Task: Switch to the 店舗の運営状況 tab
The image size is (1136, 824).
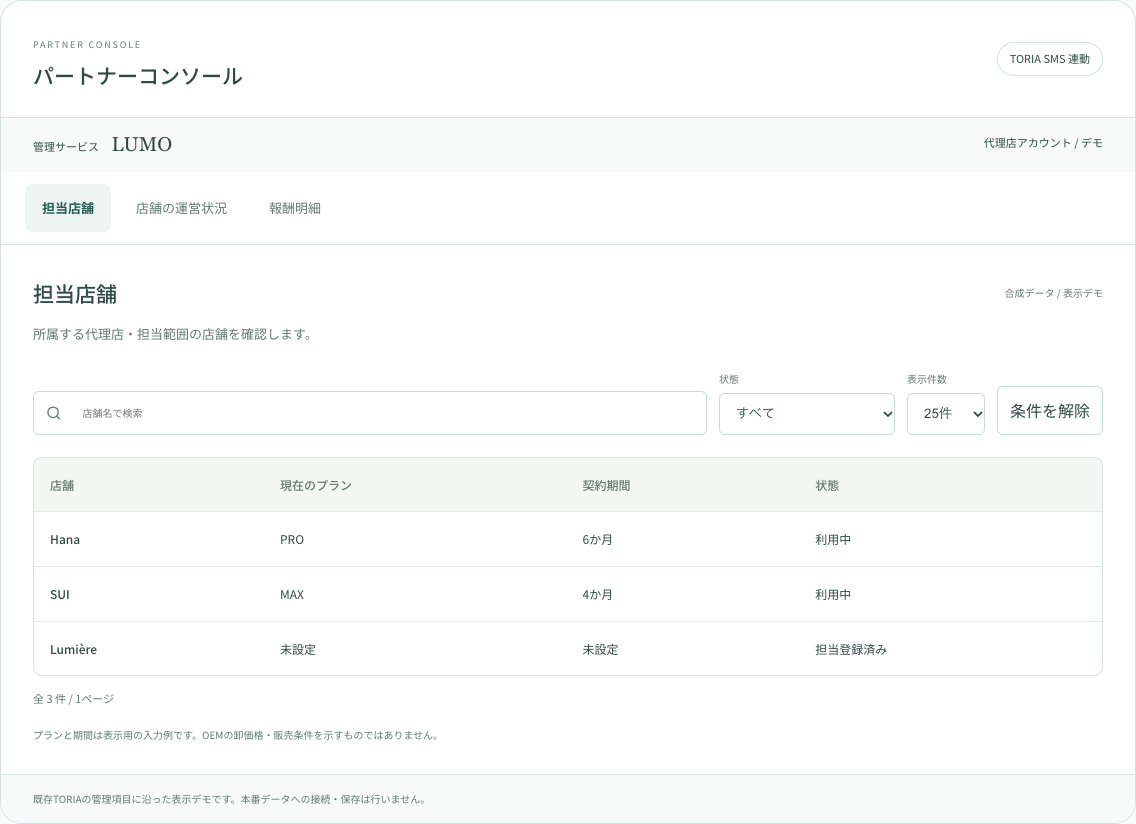Action: click(181, 208)
